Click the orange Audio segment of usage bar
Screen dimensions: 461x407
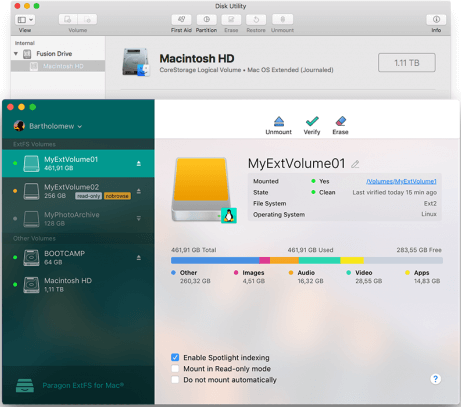pos(284,260)
